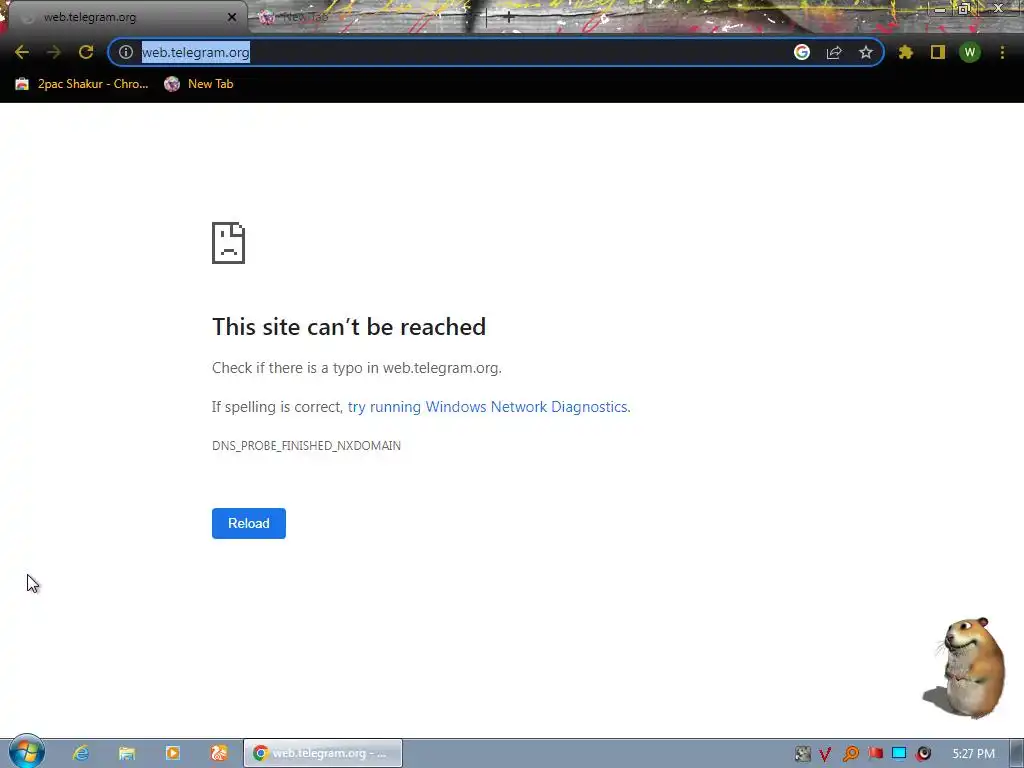View site information icon in address bar

click(126, 52)
